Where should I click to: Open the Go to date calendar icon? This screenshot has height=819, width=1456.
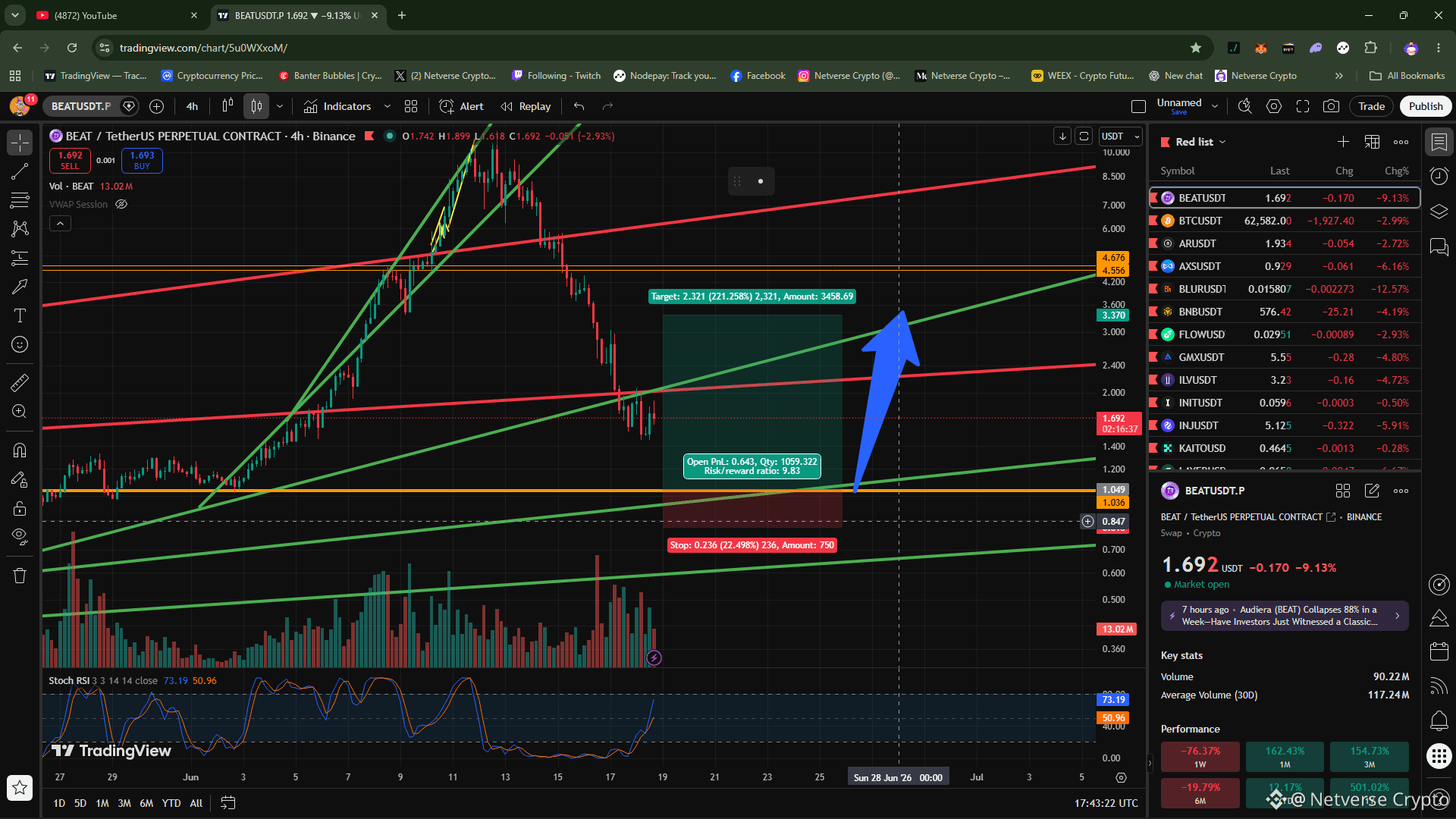pos(227,803)
